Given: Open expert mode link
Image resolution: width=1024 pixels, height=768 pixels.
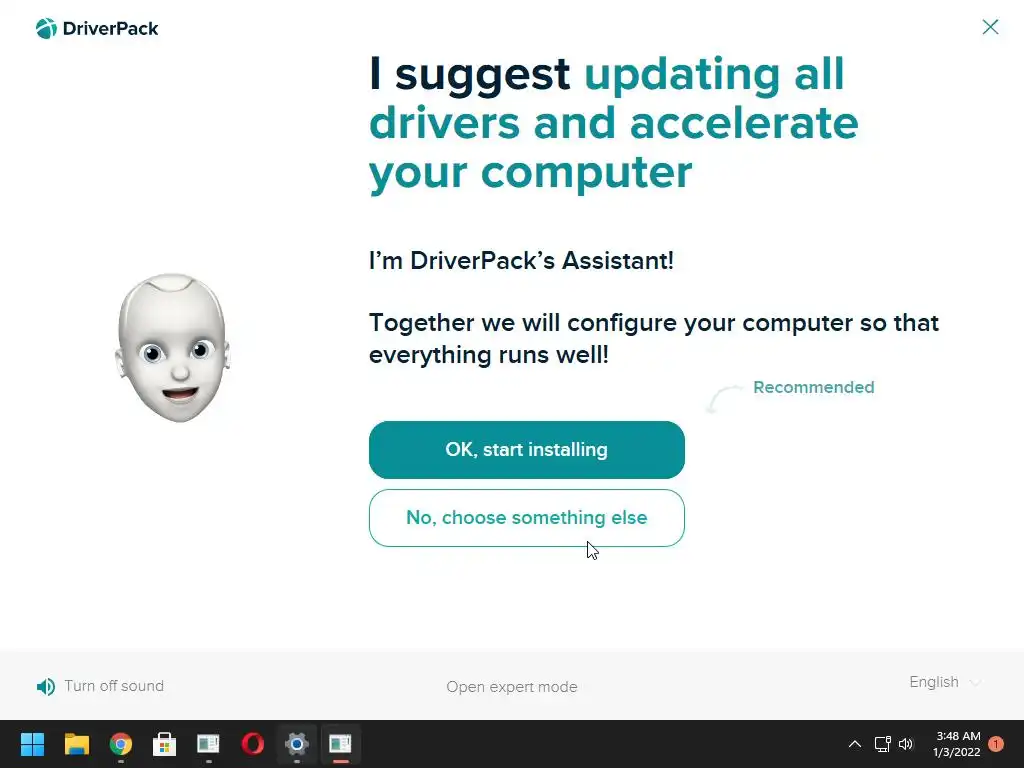Looking at the screenshot, I should coord(512,687).
